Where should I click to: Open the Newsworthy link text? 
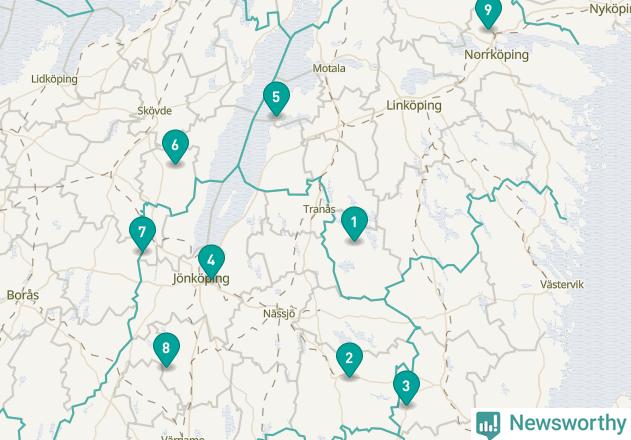567,423
